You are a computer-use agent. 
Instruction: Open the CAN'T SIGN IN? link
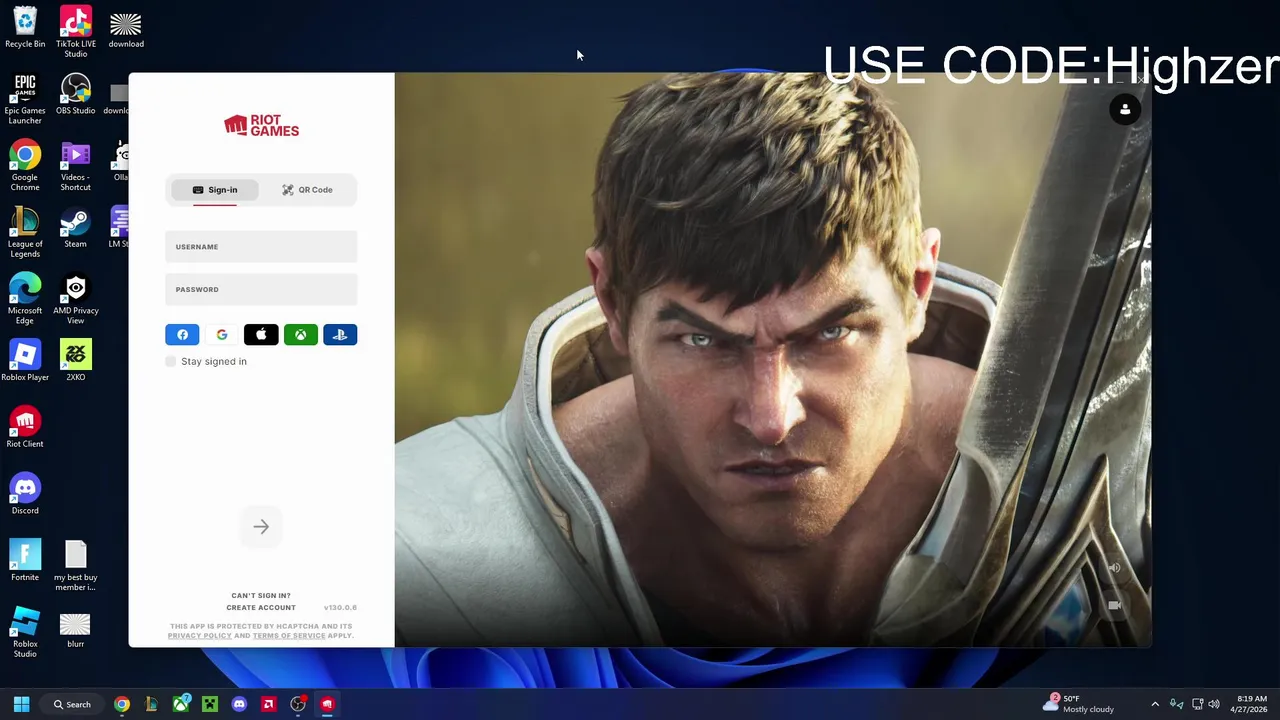click(261, 595)
